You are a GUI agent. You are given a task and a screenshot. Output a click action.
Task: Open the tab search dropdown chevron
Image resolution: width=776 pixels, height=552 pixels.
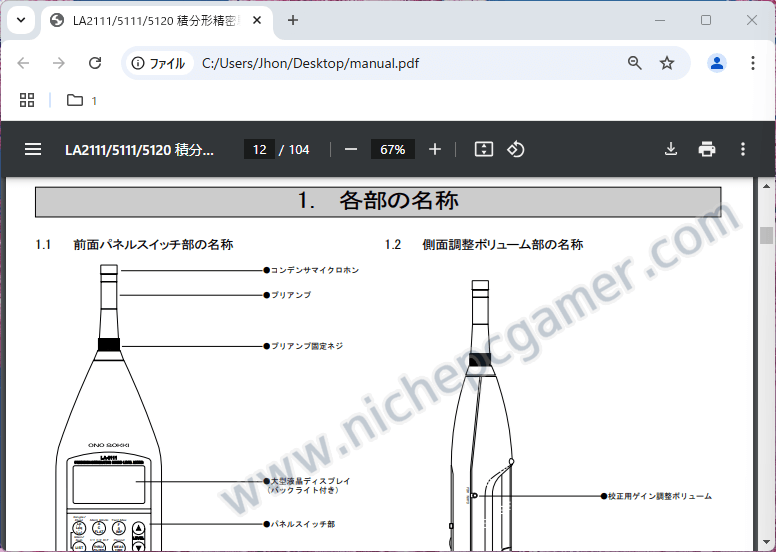[21, 20]
